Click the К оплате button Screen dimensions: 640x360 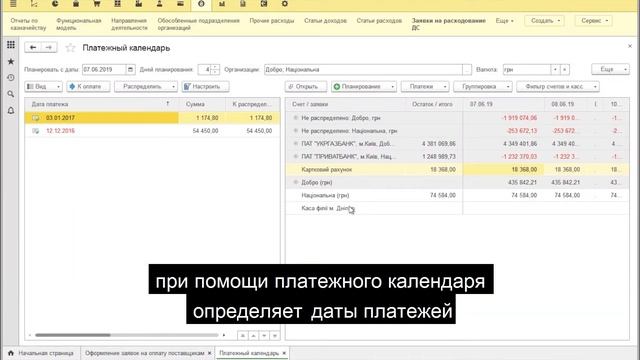pyautogui.click(x=89, y=87)
